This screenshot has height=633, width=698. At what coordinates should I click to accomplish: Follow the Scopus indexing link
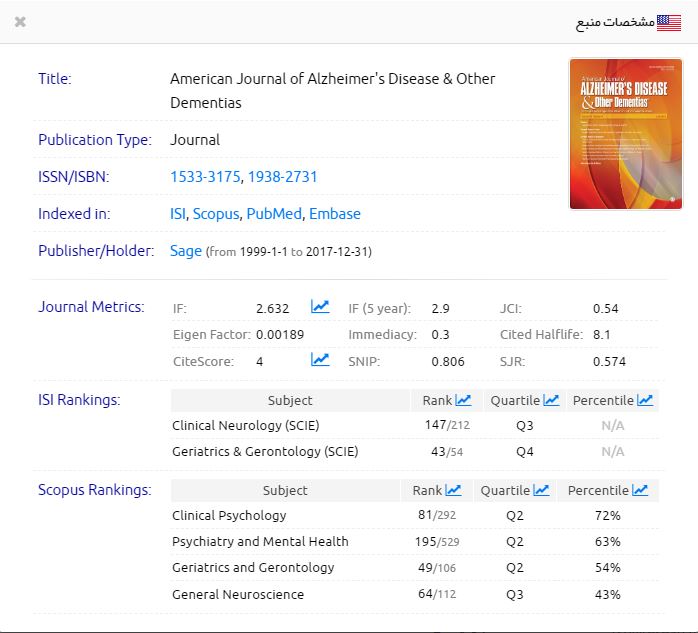(x=216, y=214)
